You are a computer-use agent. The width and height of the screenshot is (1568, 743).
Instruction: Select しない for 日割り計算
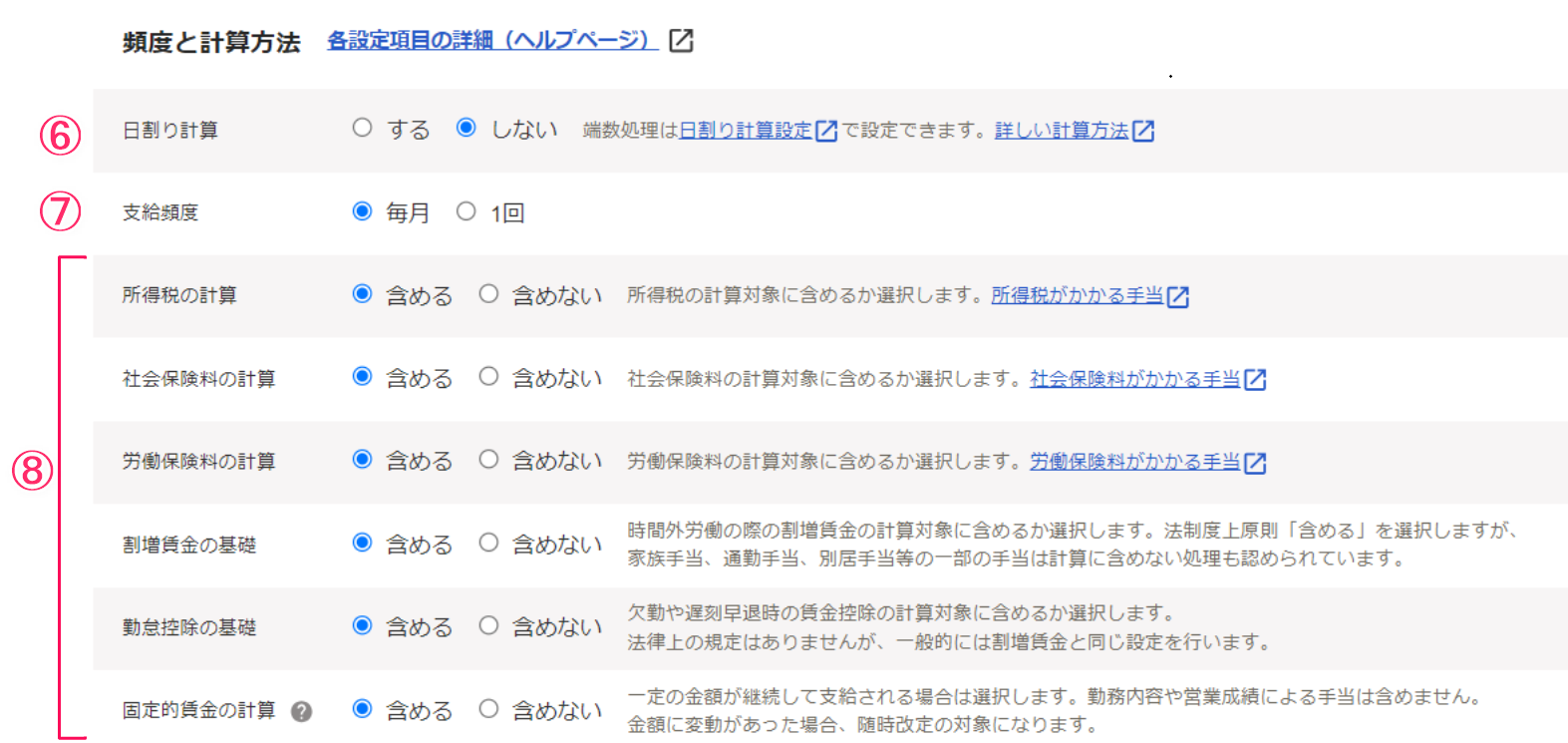(x=466, y=128)
